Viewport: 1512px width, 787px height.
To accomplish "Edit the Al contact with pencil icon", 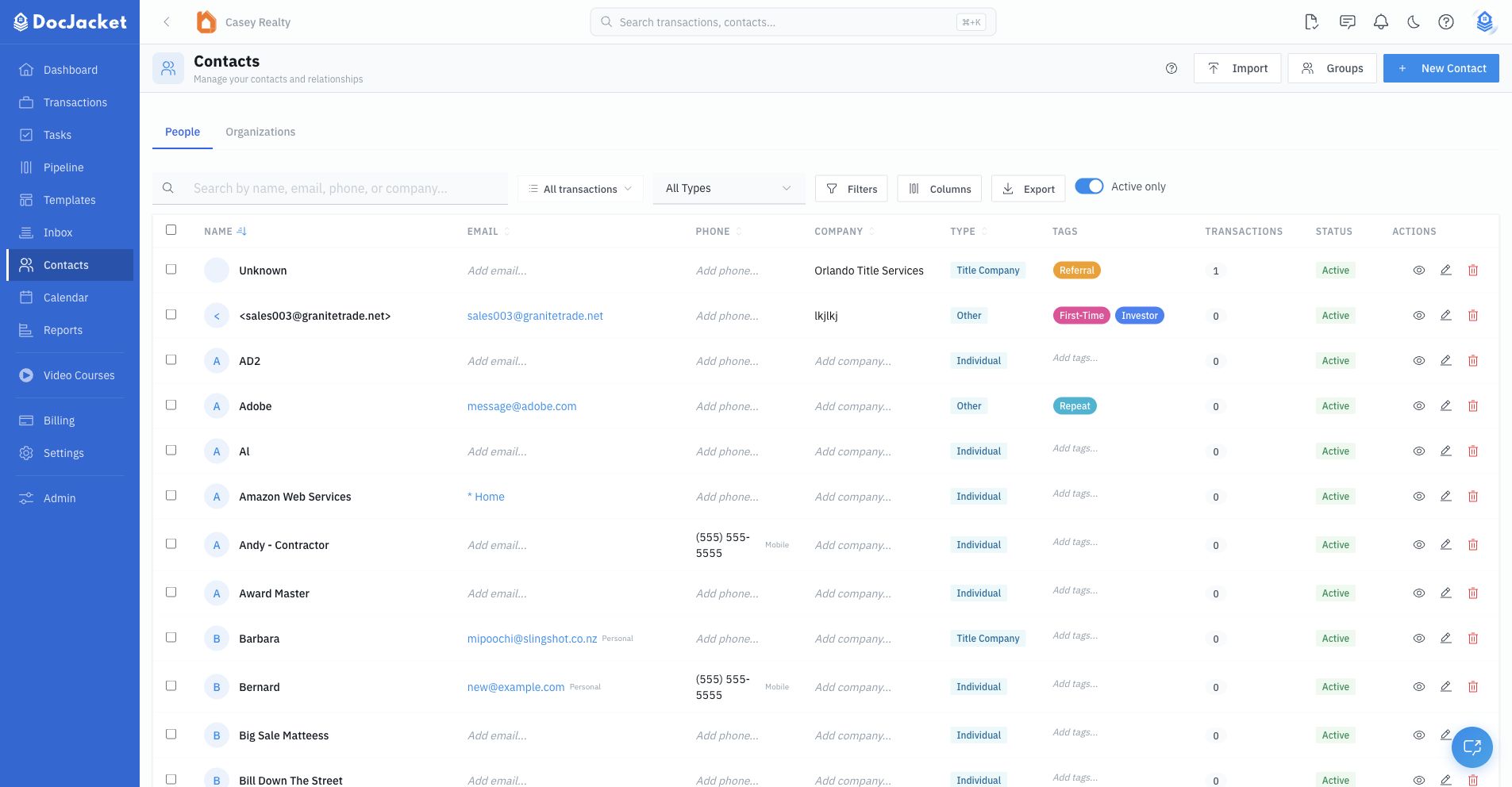I will (1446, 451).
